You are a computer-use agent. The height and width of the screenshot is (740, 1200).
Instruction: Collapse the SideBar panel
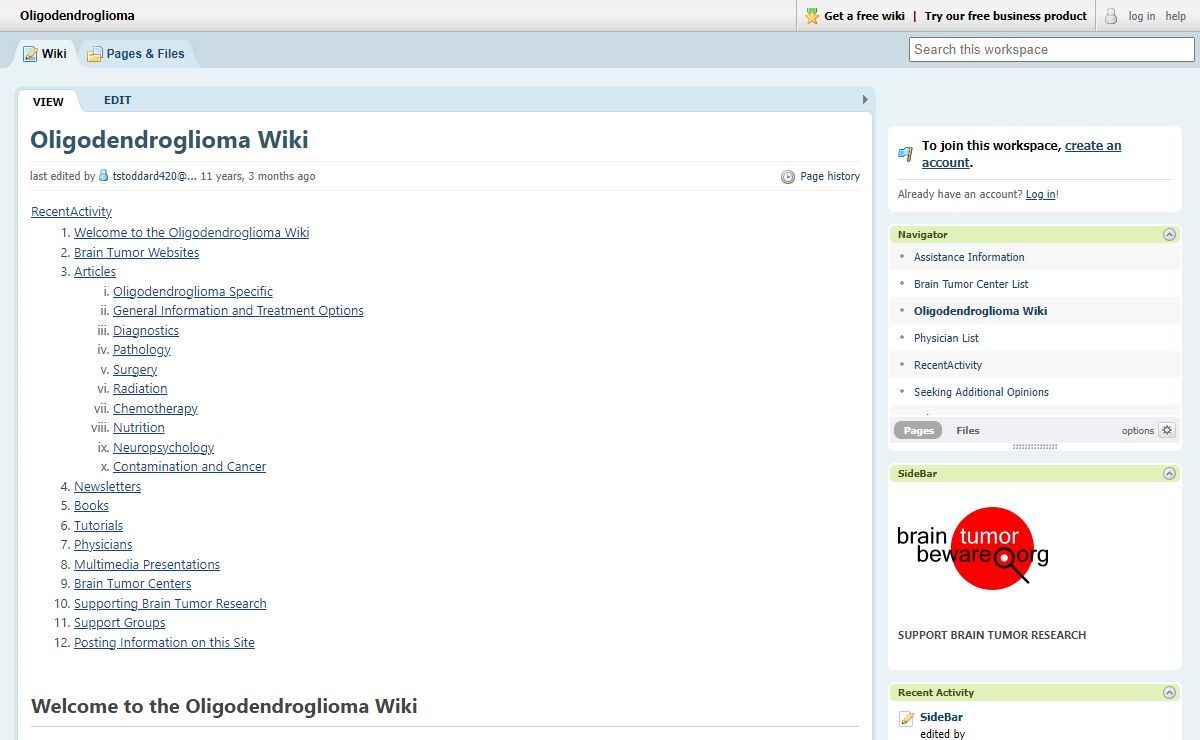[1168, 473]
